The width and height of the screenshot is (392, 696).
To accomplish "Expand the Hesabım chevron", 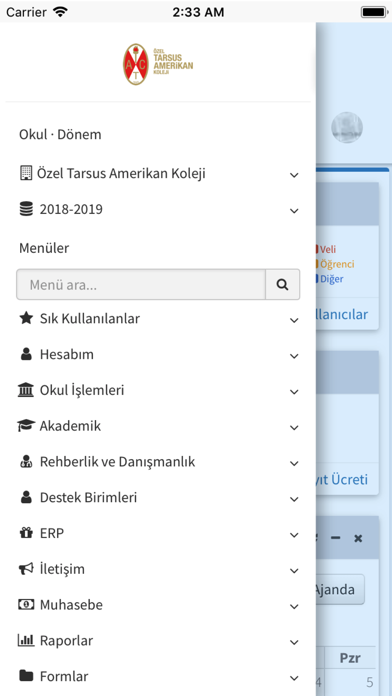I will [294, 356].
